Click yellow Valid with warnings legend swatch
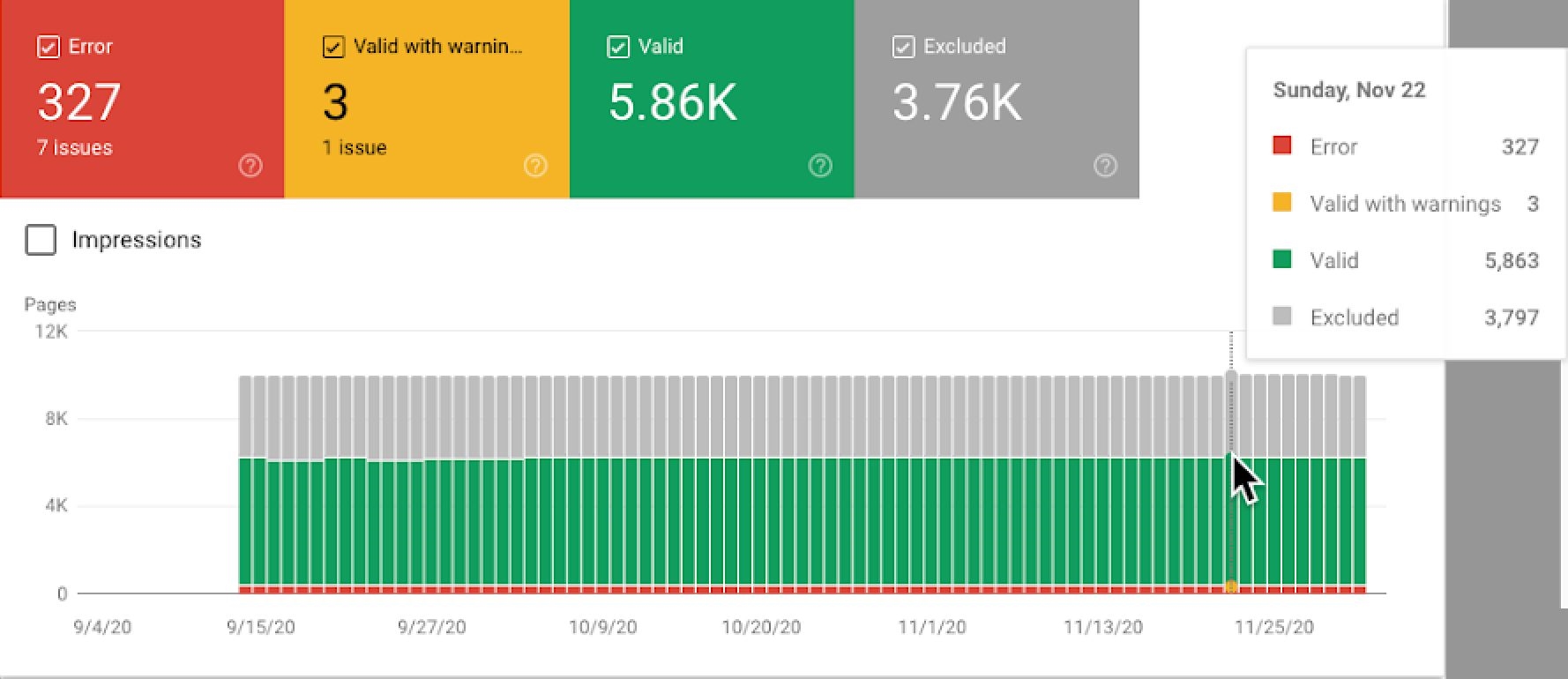The width and height of the screenshot is (1568, 679). (1282, 203)
